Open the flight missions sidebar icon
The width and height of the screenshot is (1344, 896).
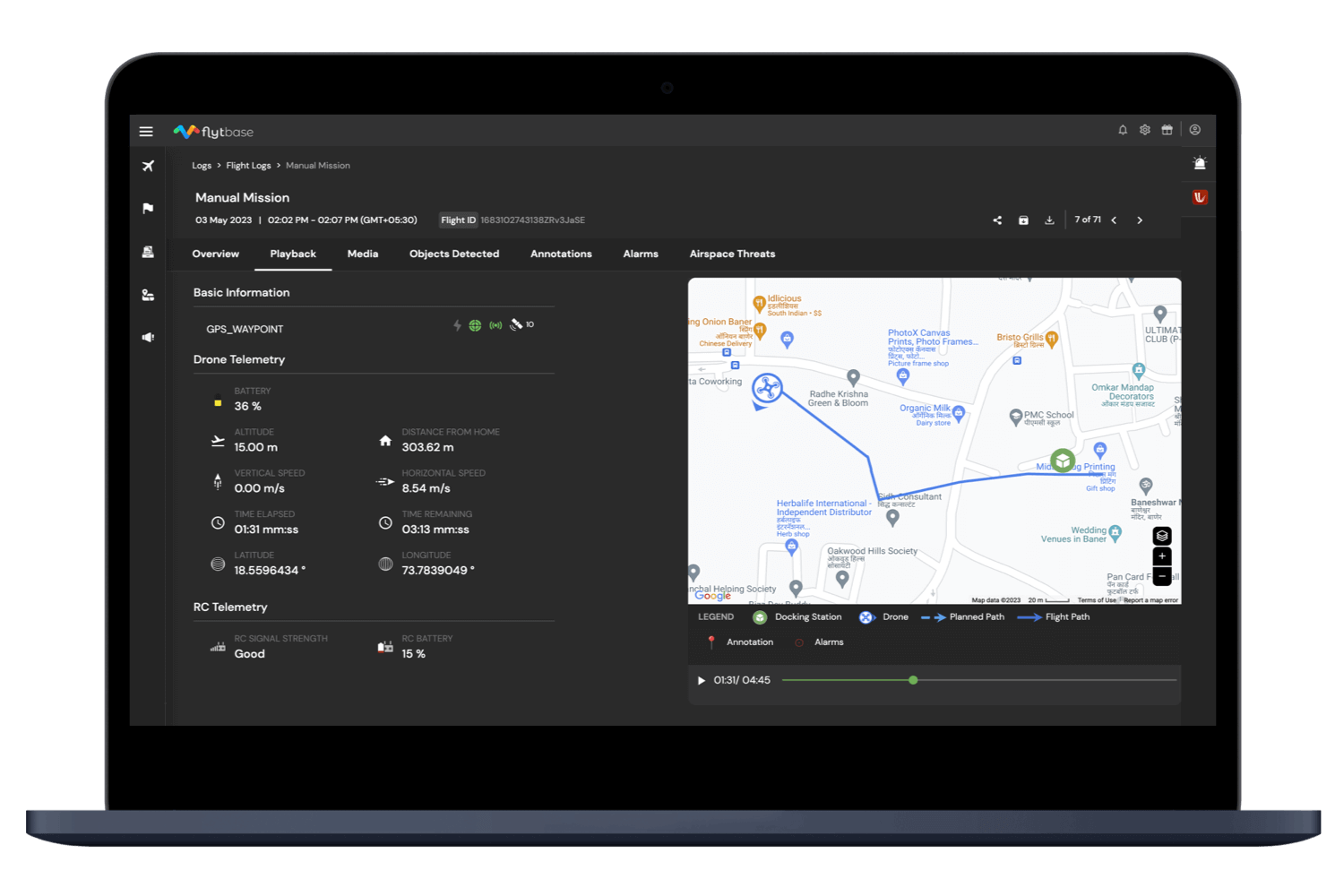[x=148, y=166]
